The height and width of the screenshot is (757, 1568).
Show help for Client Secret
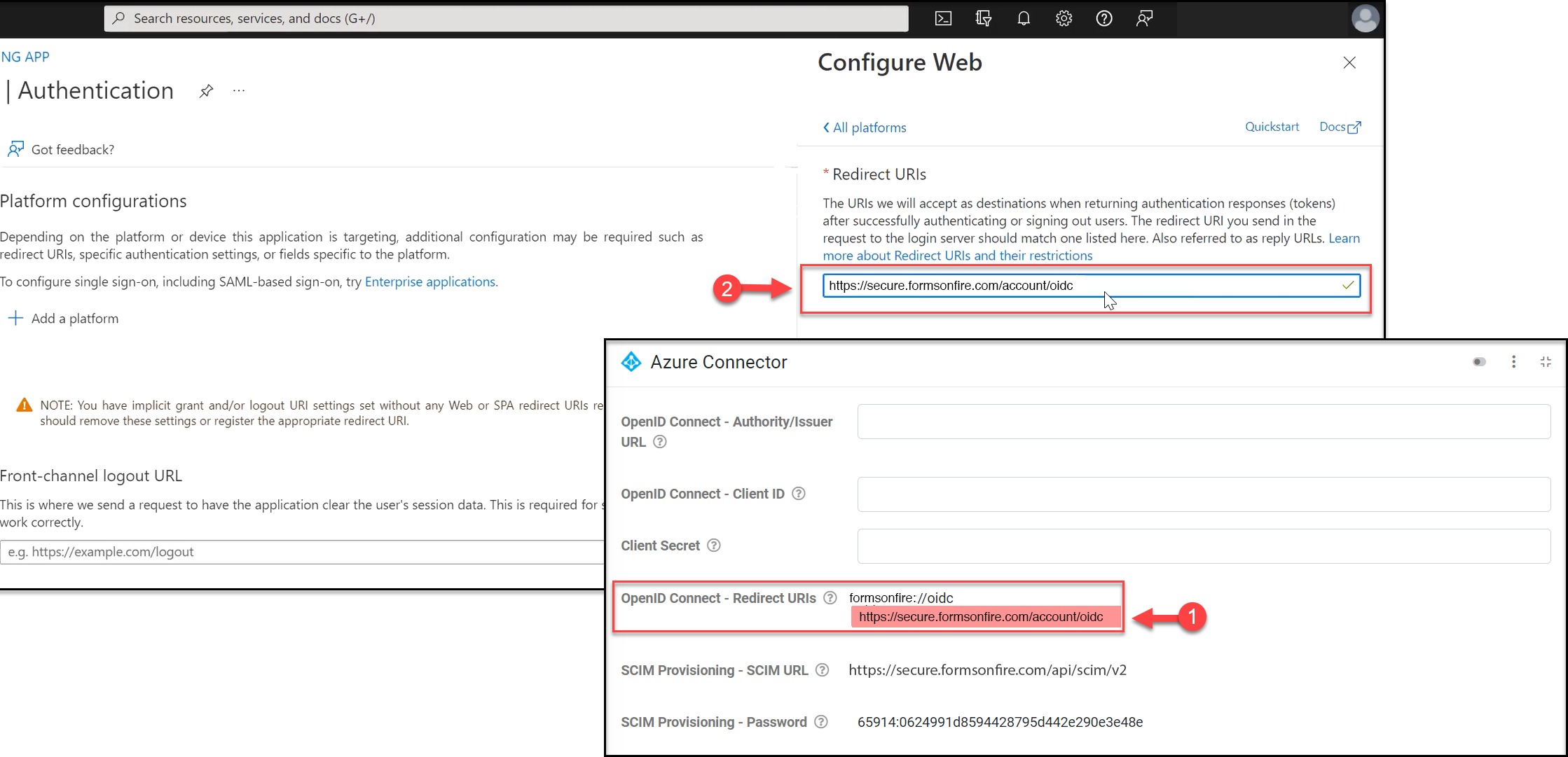pyautogui.click(x=713, y=546)
